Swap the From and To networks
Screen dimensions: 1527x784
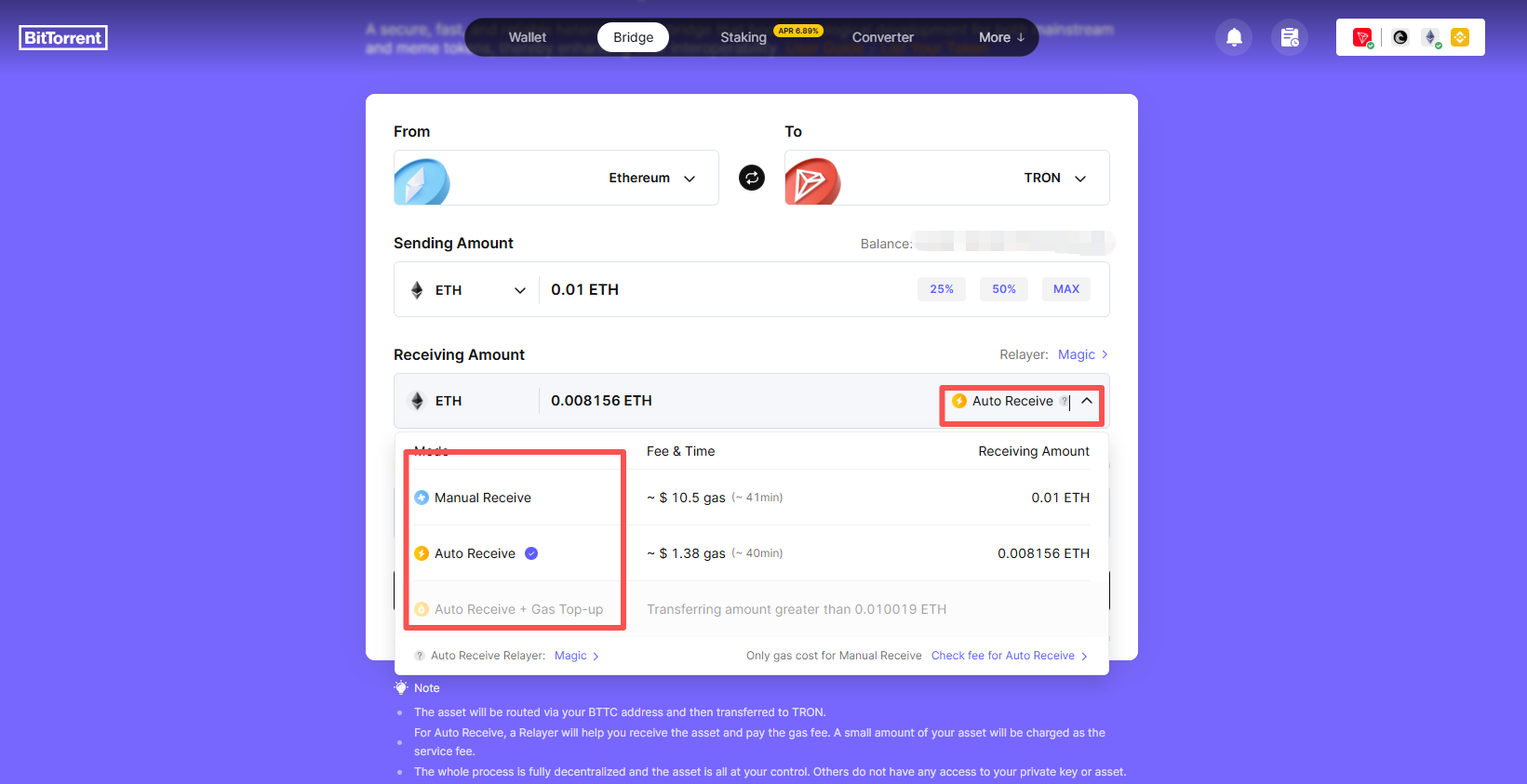click(751, 178)
